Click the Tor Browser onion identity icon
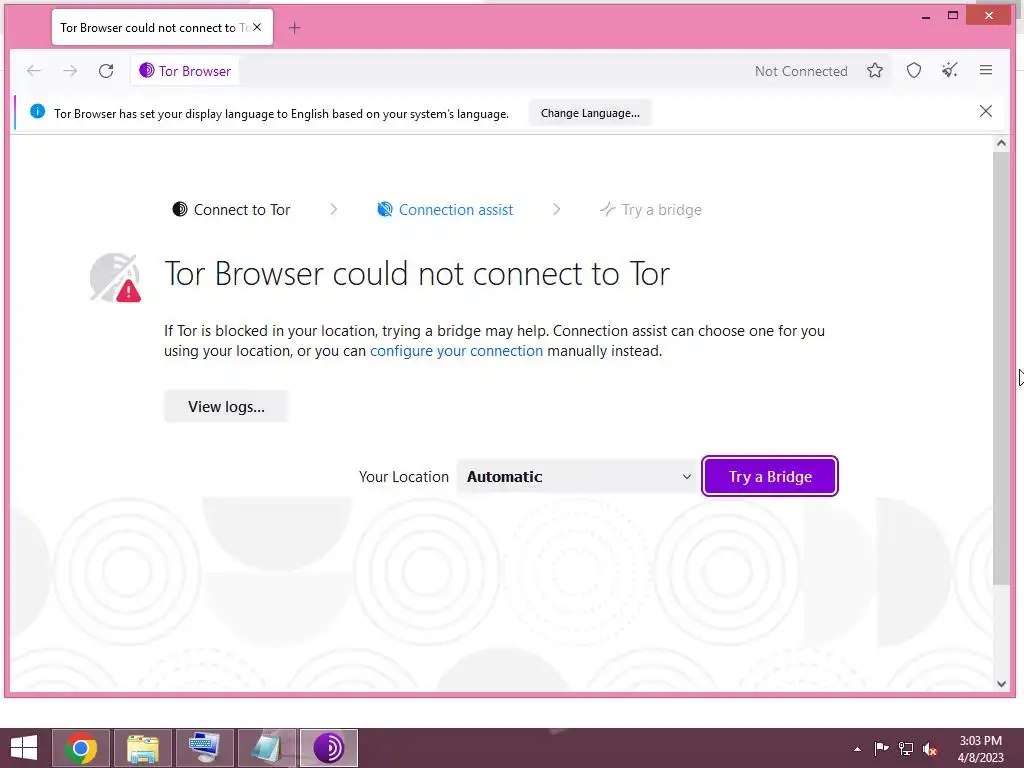Screen dimensions: 1024x768 147,71
